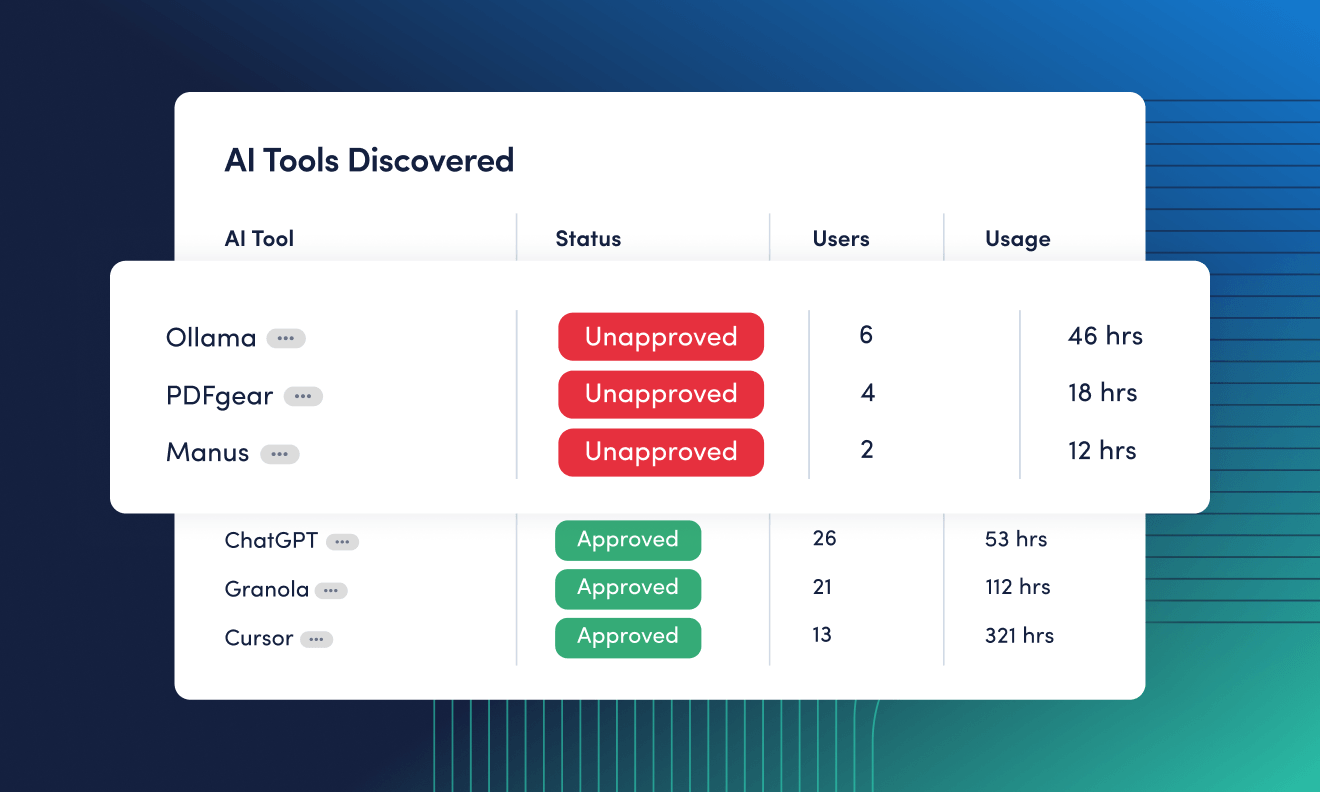Screen dimensions: 1320x792
Task: Click the 12 hrs usage value
Action: [x=1102, y=451]
